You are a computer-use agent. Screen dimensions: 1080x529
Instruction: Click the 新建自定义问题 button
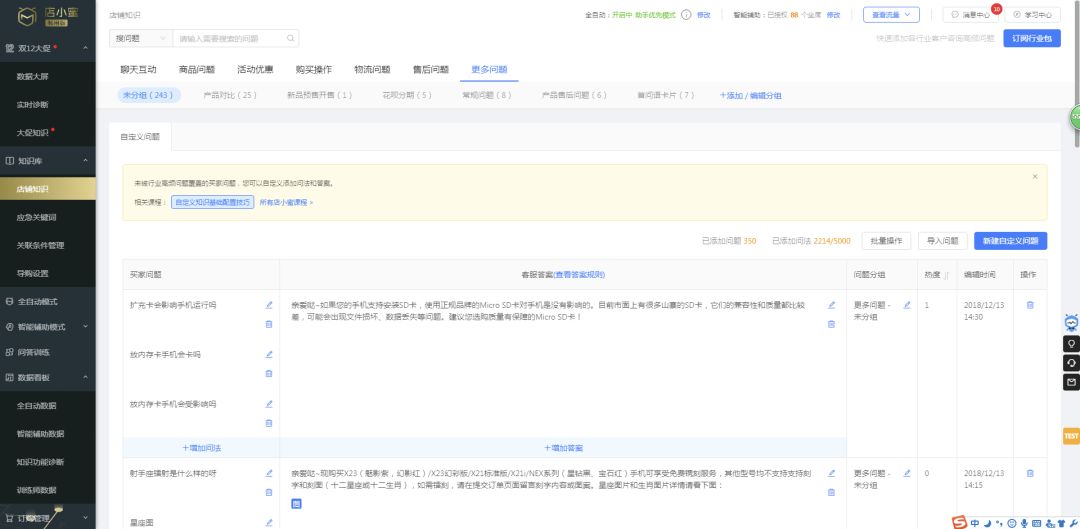pyautogui.click(x=1010, y=241)
